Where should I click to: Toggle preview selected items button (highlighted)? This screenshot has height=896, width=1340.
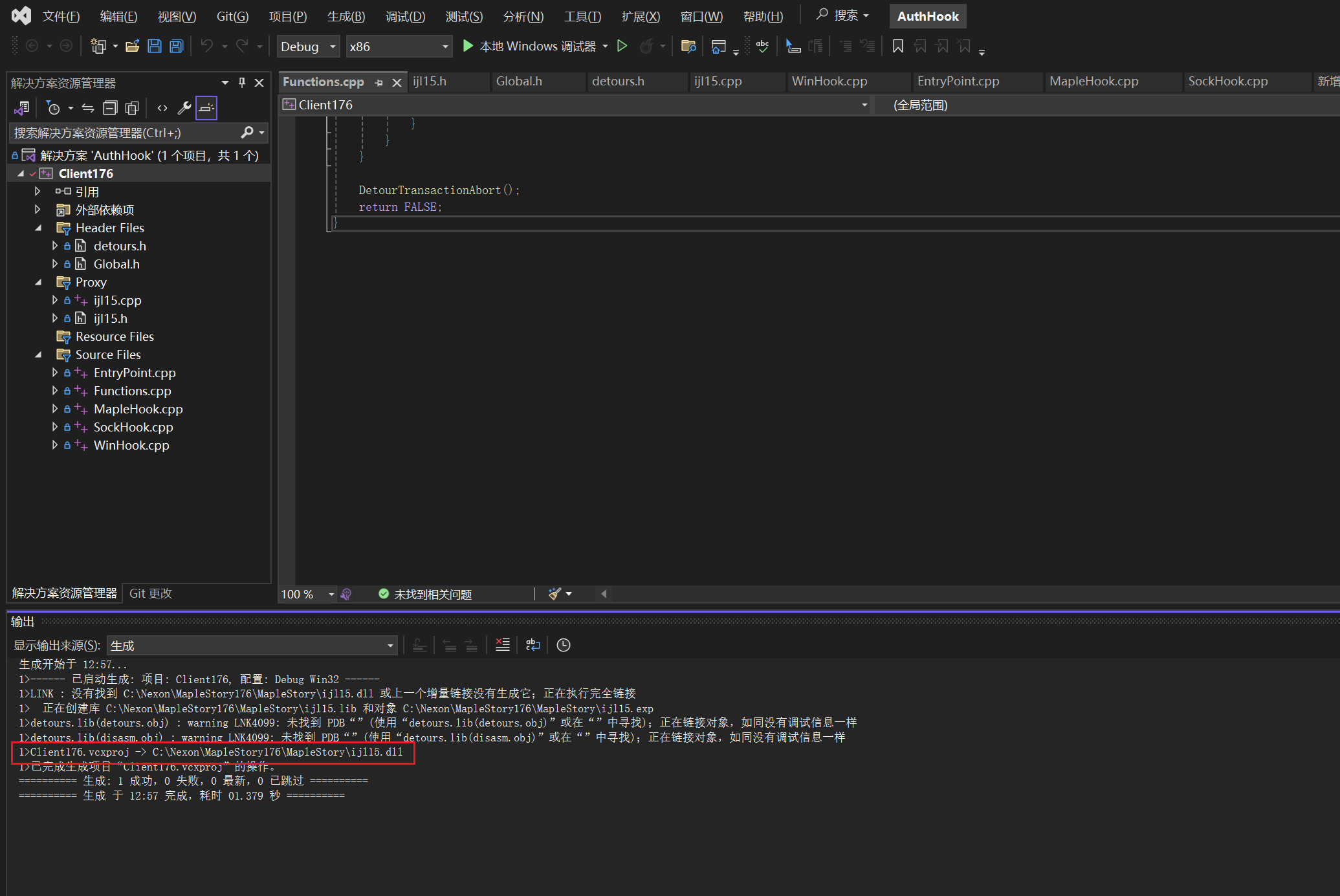click(206, 107)
